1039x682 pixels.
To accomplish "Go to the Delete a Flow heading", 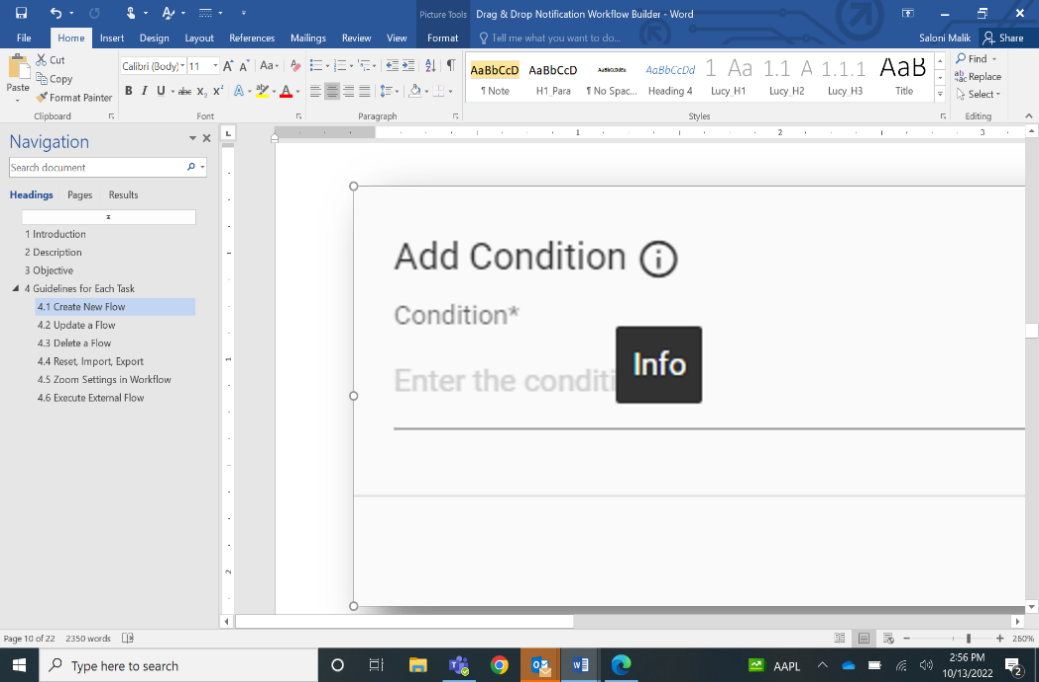I will click(x=74, y=343).
